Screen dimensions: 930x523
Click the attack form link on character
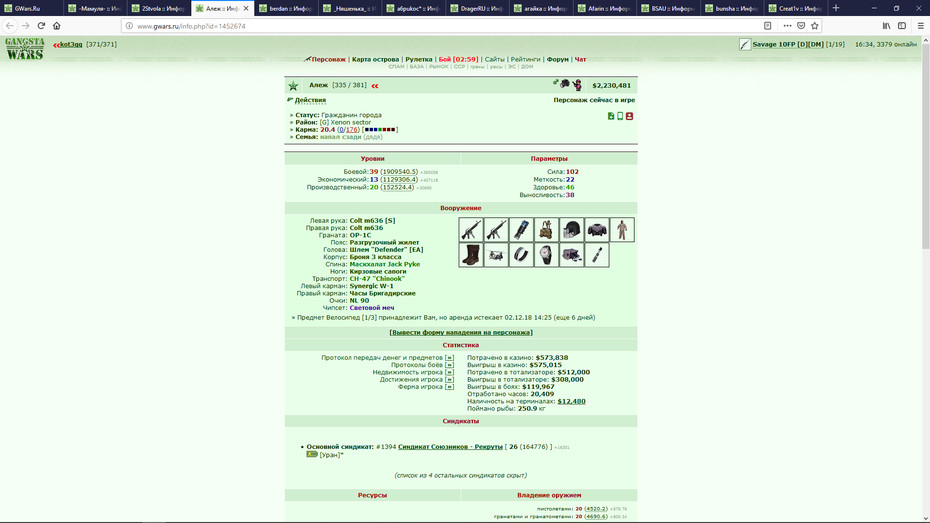point(461,333)
